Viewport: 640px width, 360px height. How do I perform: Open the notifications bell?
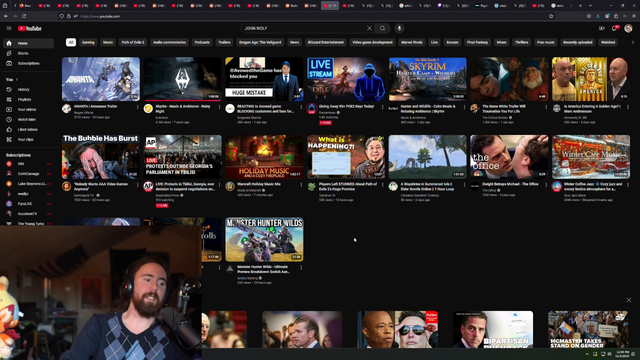pyautogui.click(x=614, y=28)
